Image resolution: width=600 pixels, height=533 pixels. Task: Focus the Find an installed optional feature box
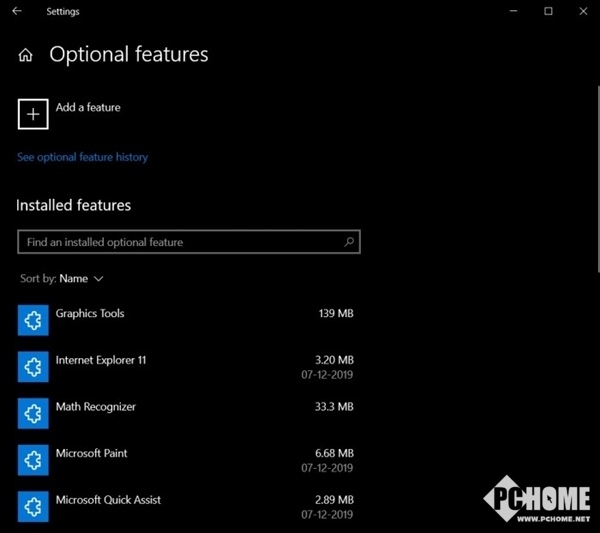point(180,242)
